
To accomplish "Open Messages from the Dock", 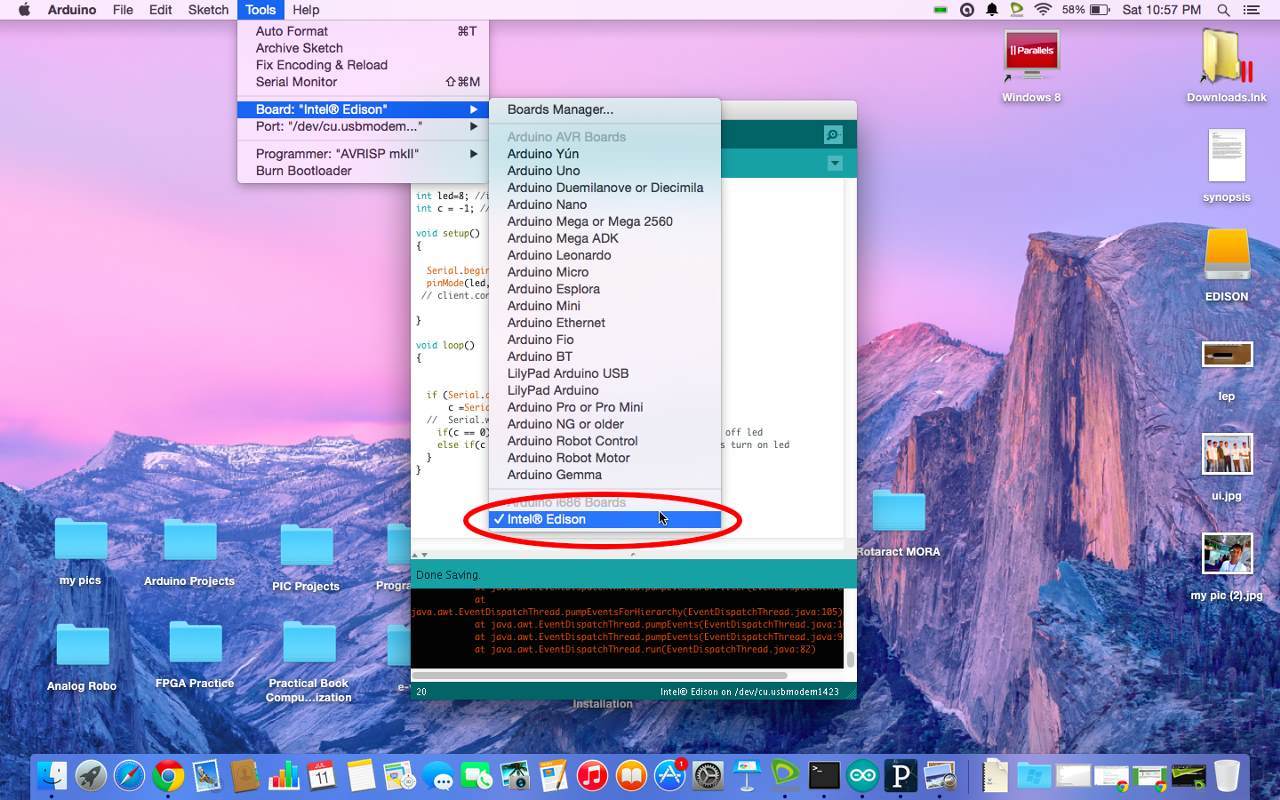I will (x=438, y=775).
